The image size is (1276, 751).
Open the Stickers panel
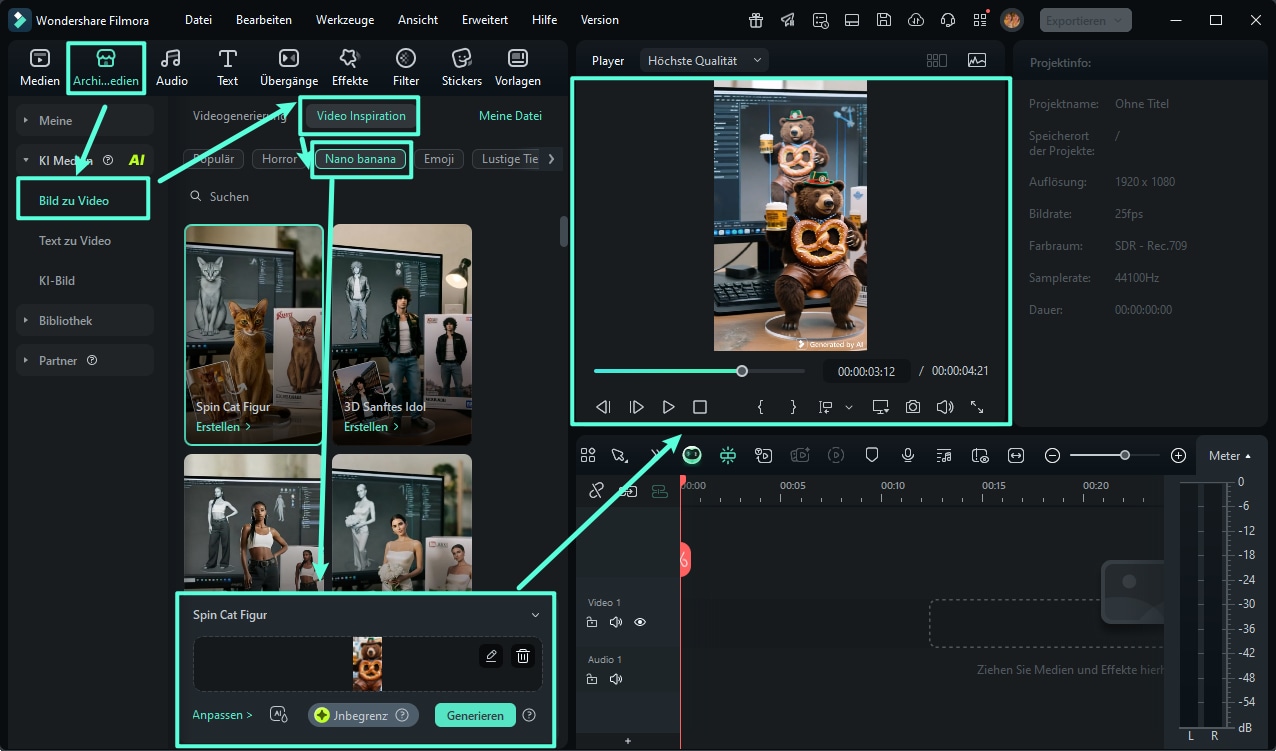(x=461, y=67)
